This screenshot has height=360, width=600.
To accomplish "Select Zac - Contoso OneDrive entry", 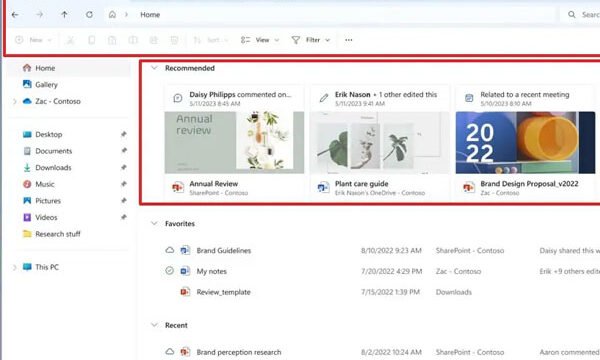I will pyautogui.click(x=58, y=101).
